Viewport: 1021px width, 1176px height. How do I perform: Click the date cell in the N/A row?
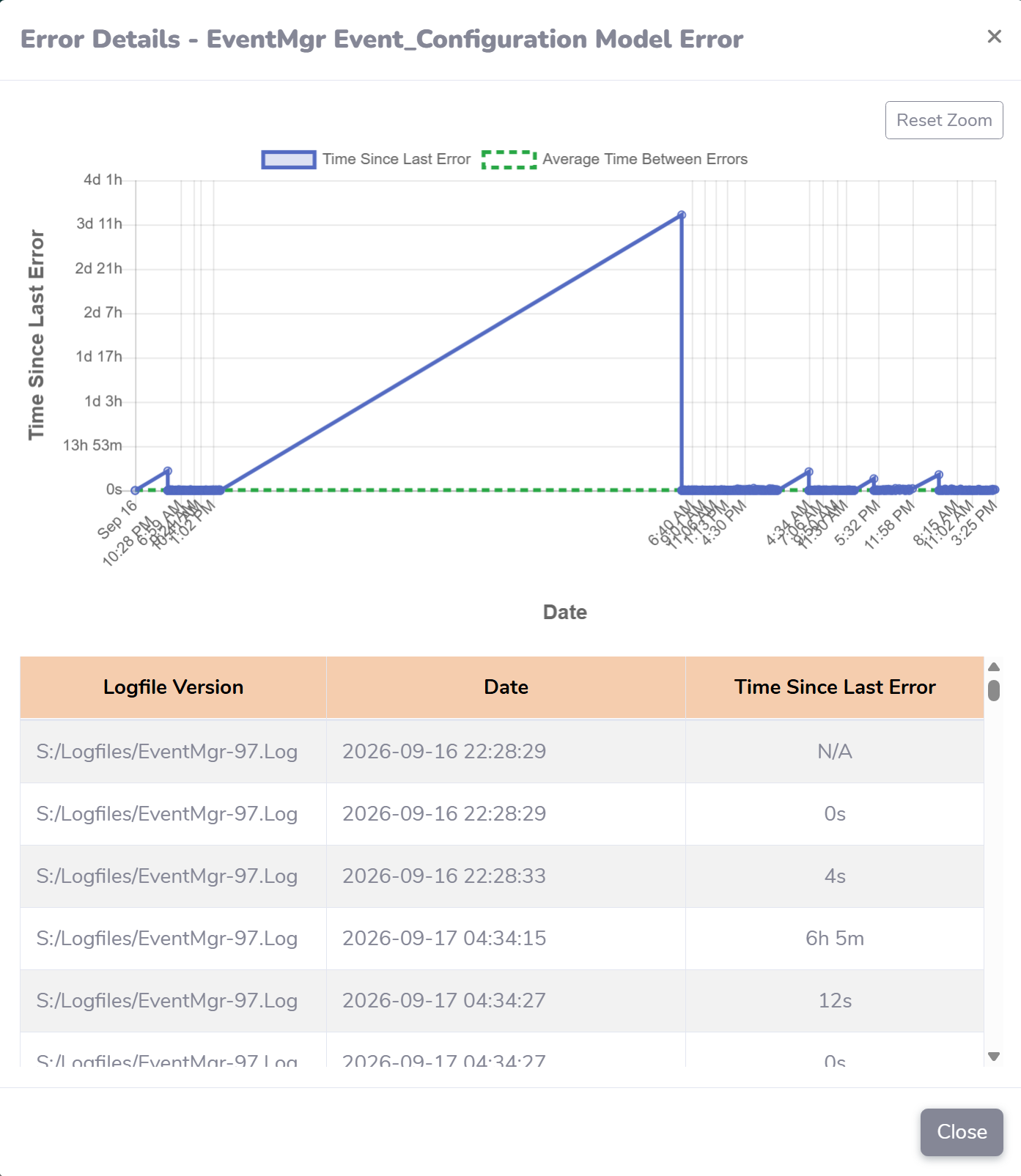(506, 752)
